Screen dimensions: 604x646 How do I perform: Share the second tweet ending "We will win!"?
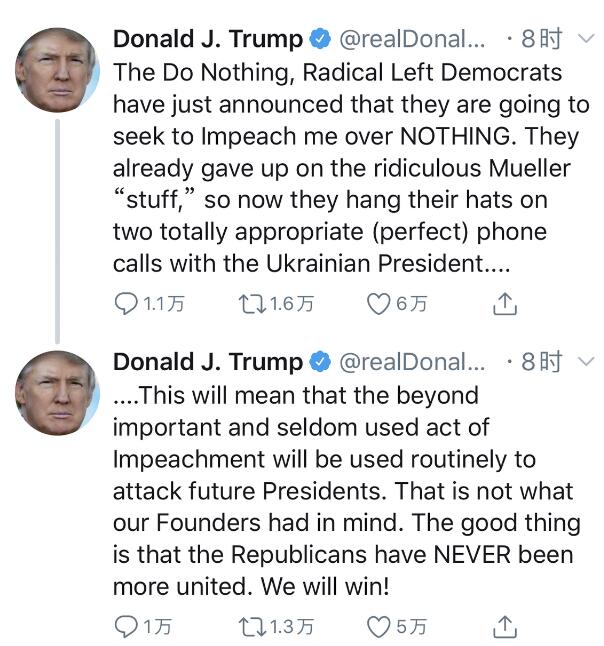(507, 627)
